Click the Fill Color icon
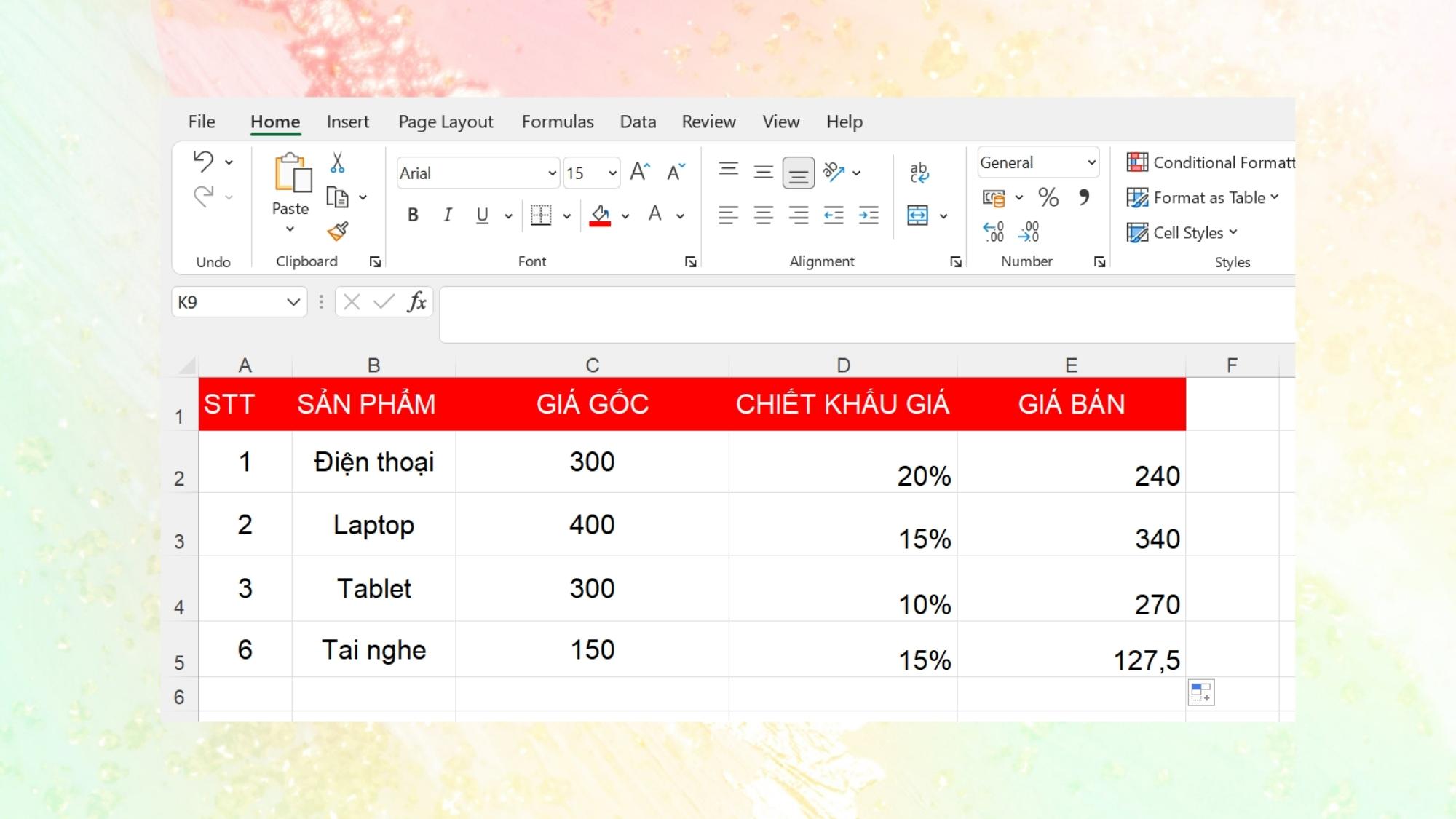The width and height of the screenshot is (1456, 819). pyautogui.click(x=600, y=214)
